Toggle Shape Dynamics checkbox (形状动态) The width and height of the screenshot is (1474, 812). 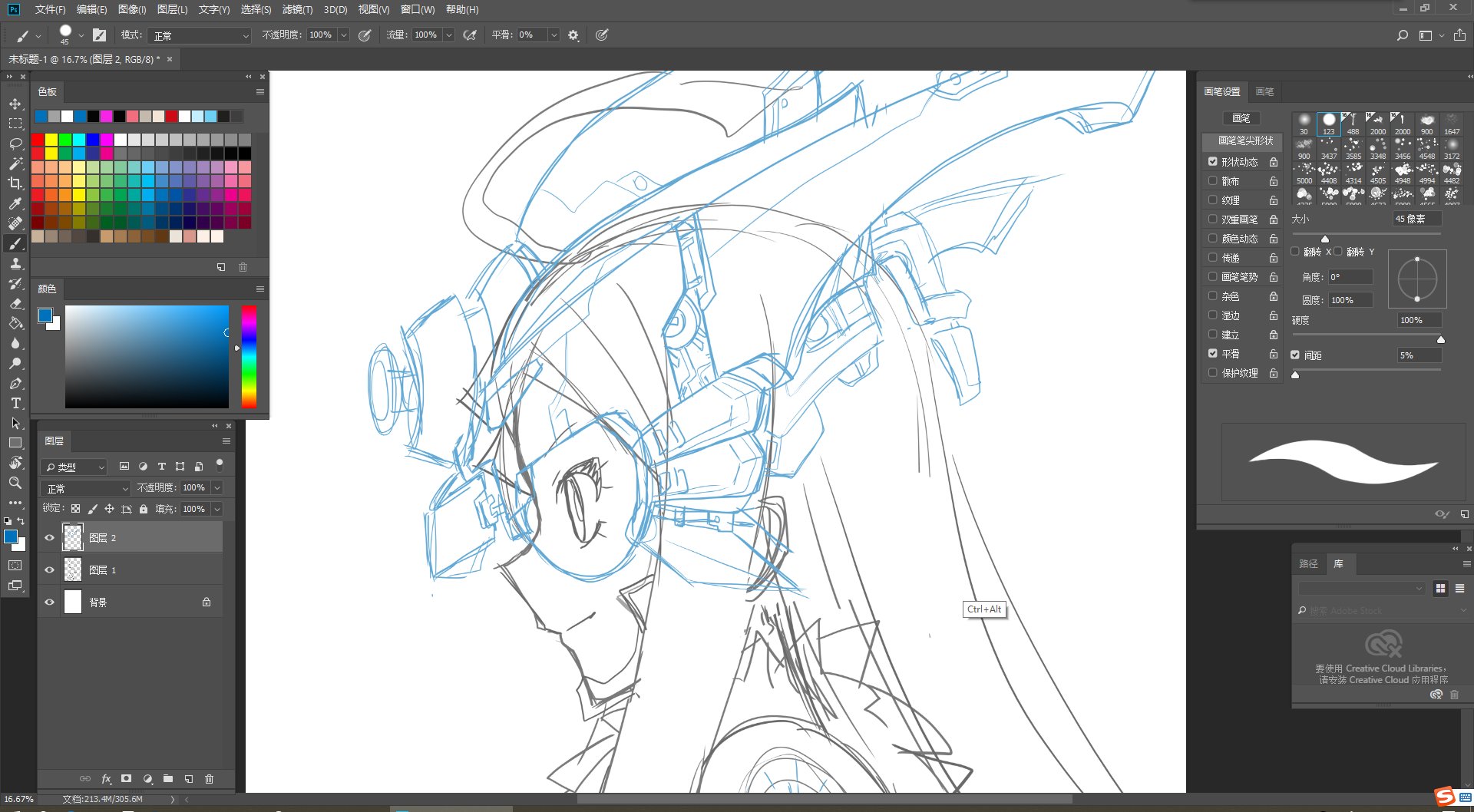(x=1213, y=162)
